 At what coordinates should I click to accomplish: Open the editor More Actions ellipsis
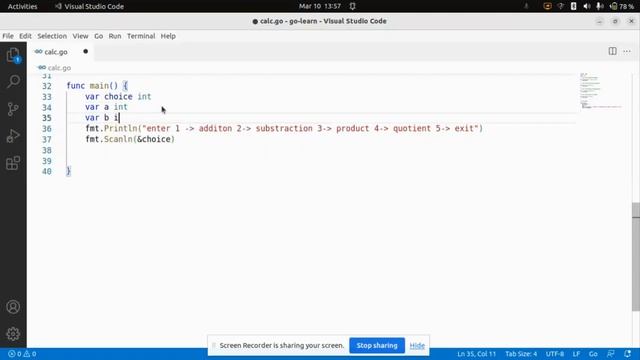click(627, 51)
